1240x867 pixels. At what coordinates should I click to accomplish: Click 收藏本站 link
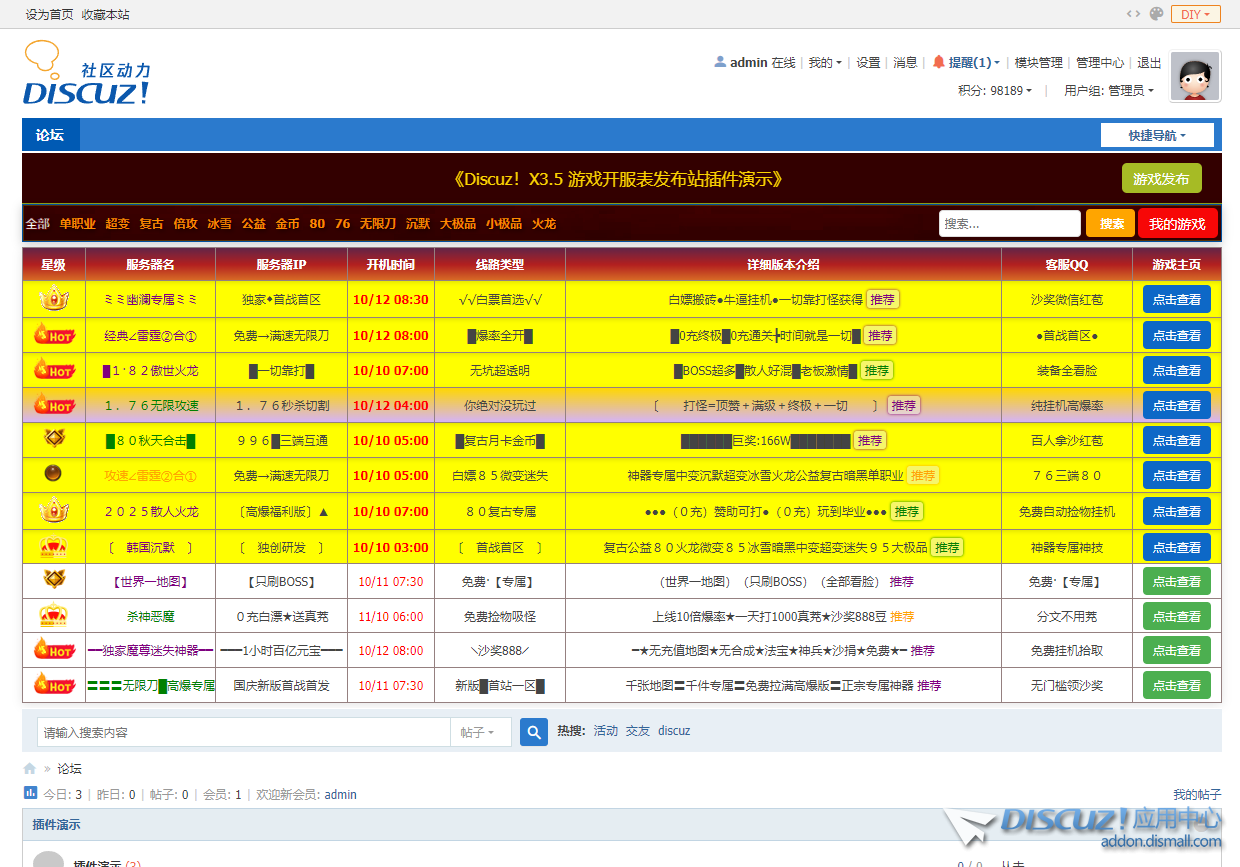pyautogui.click(x=105, y=14)
